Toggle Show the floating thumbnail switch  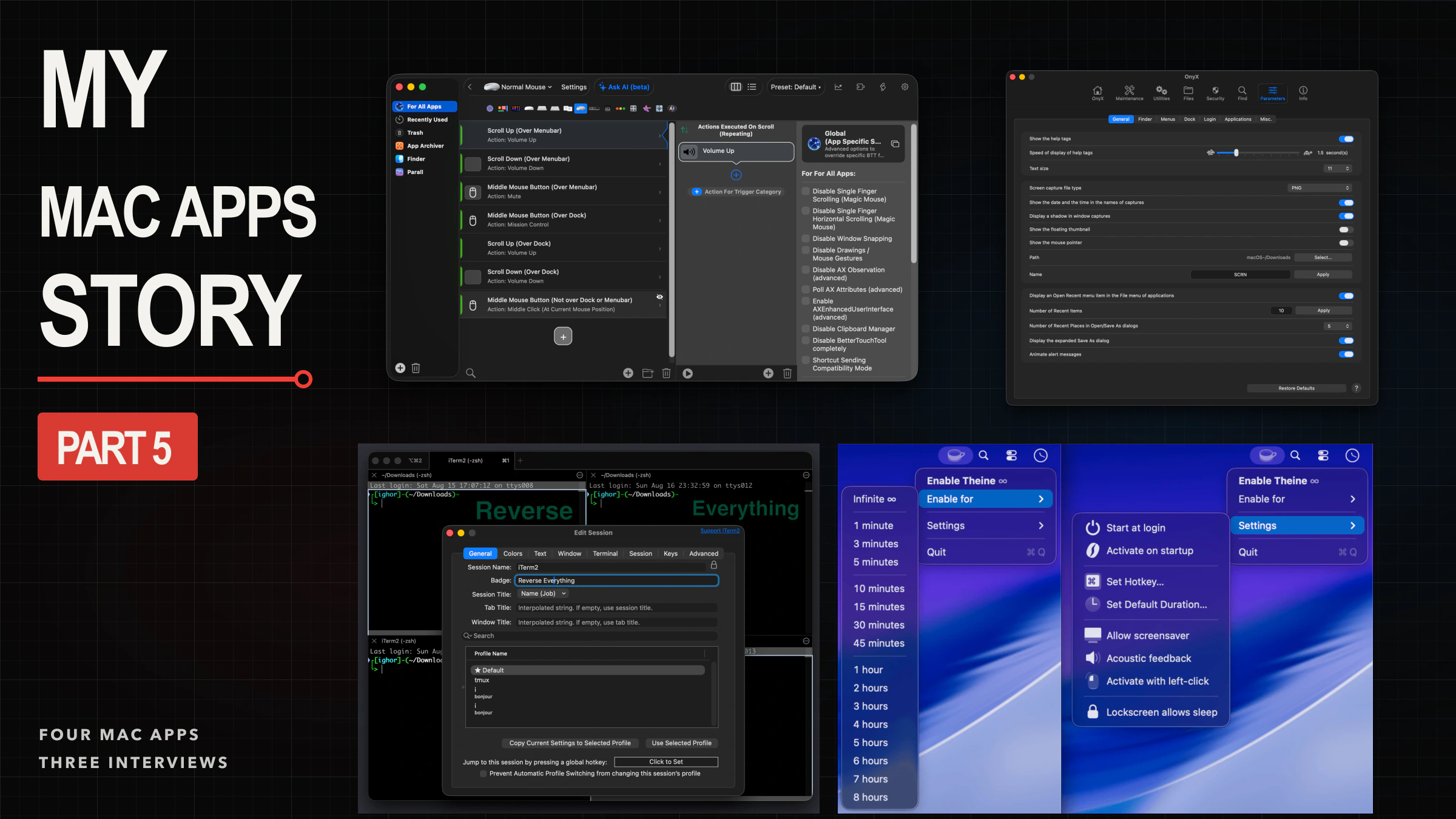pos(1346,229)
